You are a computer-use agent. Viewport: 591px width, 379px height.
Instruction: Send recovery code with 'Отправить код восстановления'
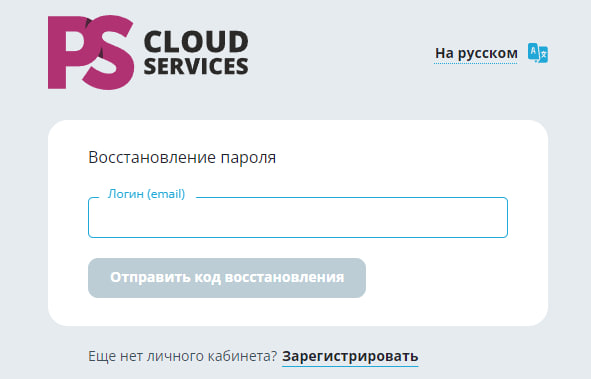tap(227, 278)
